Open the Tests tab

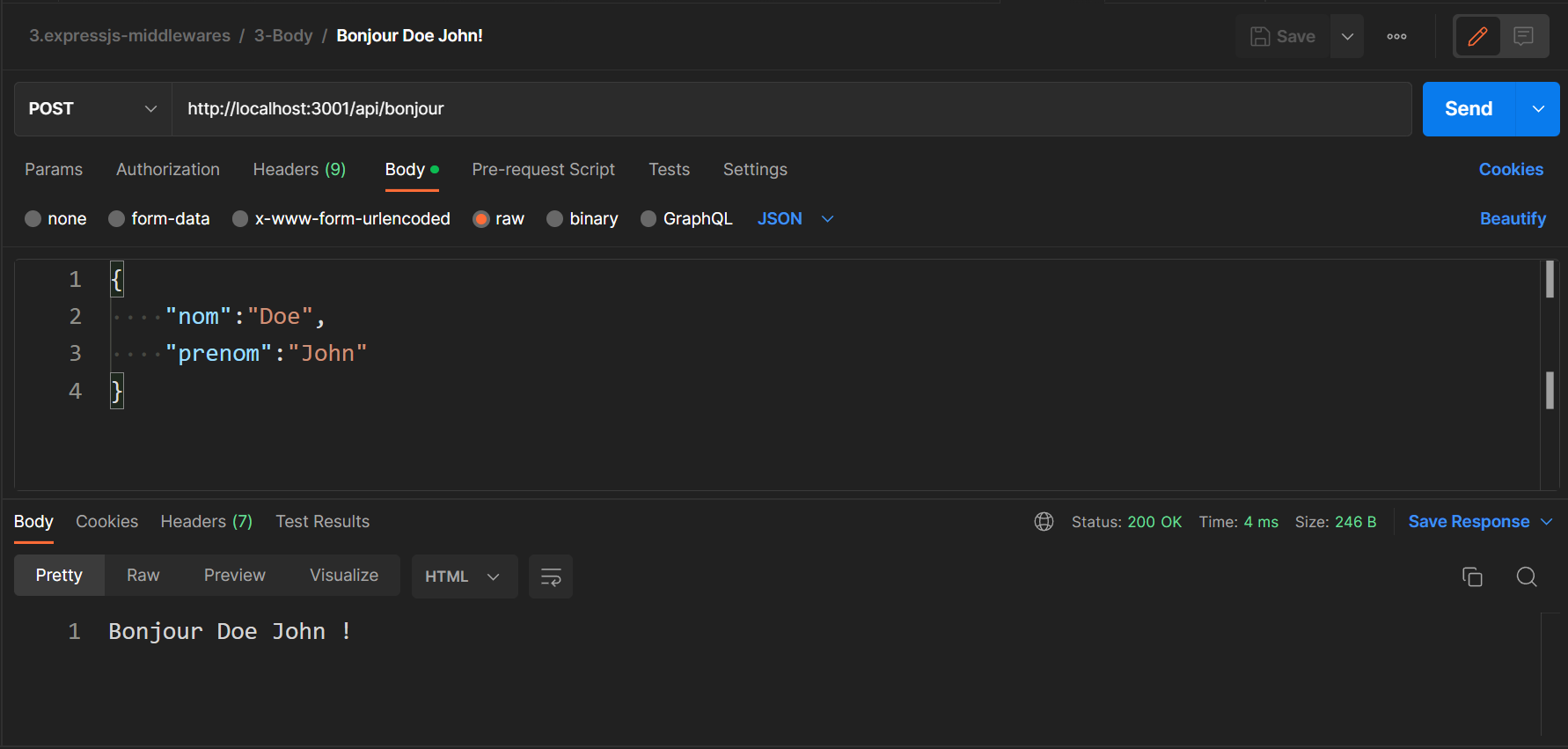[670, 170]
